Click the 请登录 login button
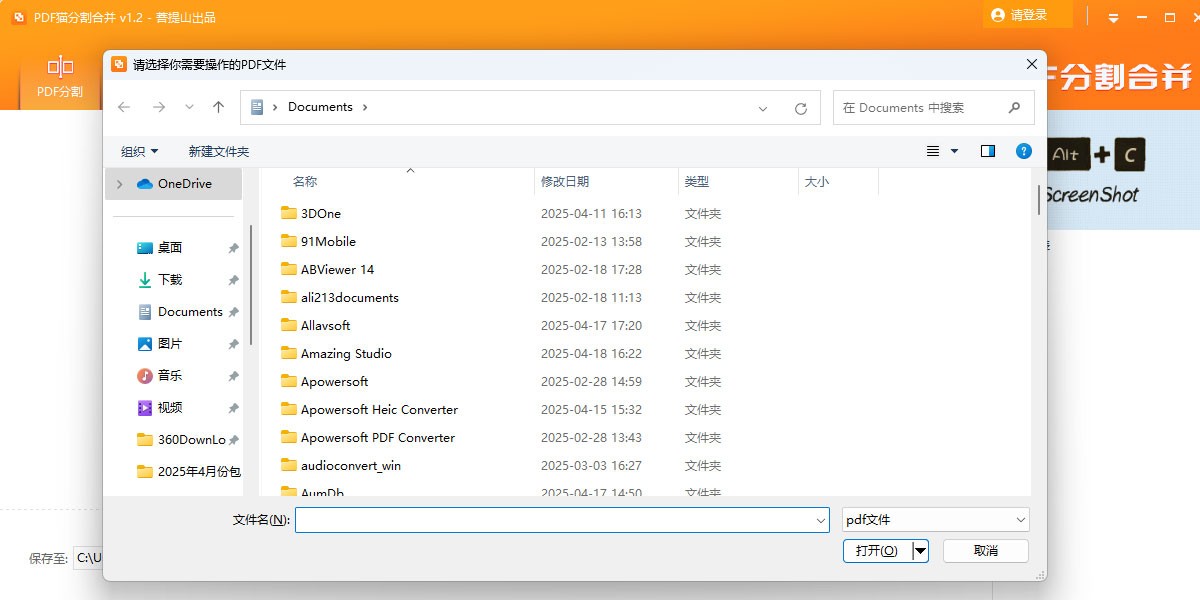This screenshot has height=600, width=1200. pyautogui.click(x=1028, y=15)
